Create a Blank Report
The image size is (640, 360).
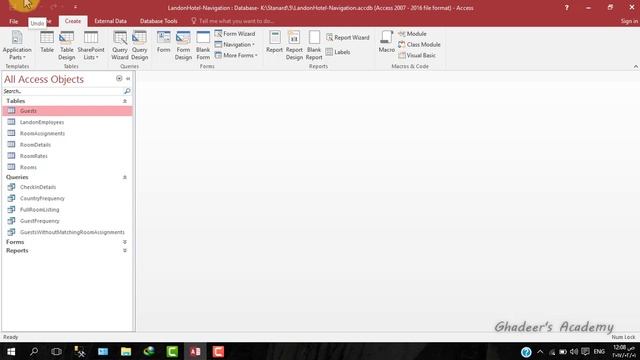click(x=314, y=45)
